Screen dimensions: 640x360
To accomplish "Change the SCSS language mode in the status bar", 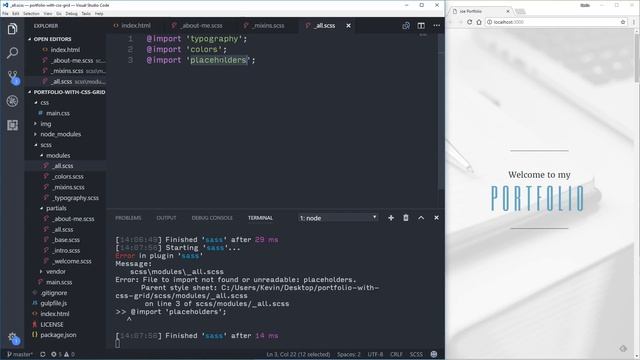I will [416, 354].
